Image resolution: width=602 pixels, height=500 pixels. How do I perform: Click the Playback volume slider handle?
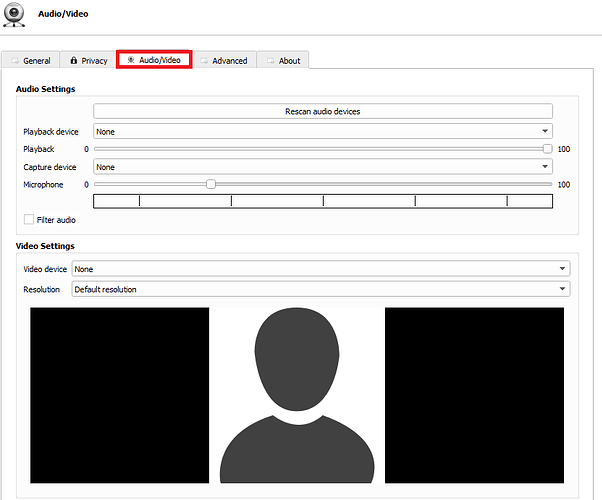[547, 149]
